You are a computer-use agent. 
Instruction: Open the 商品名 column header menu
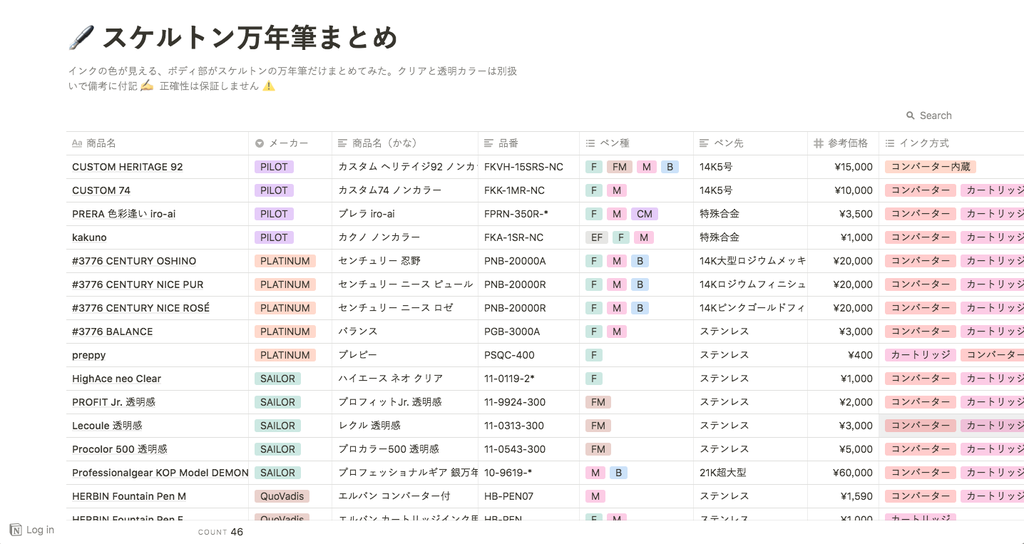pos(157,143)
